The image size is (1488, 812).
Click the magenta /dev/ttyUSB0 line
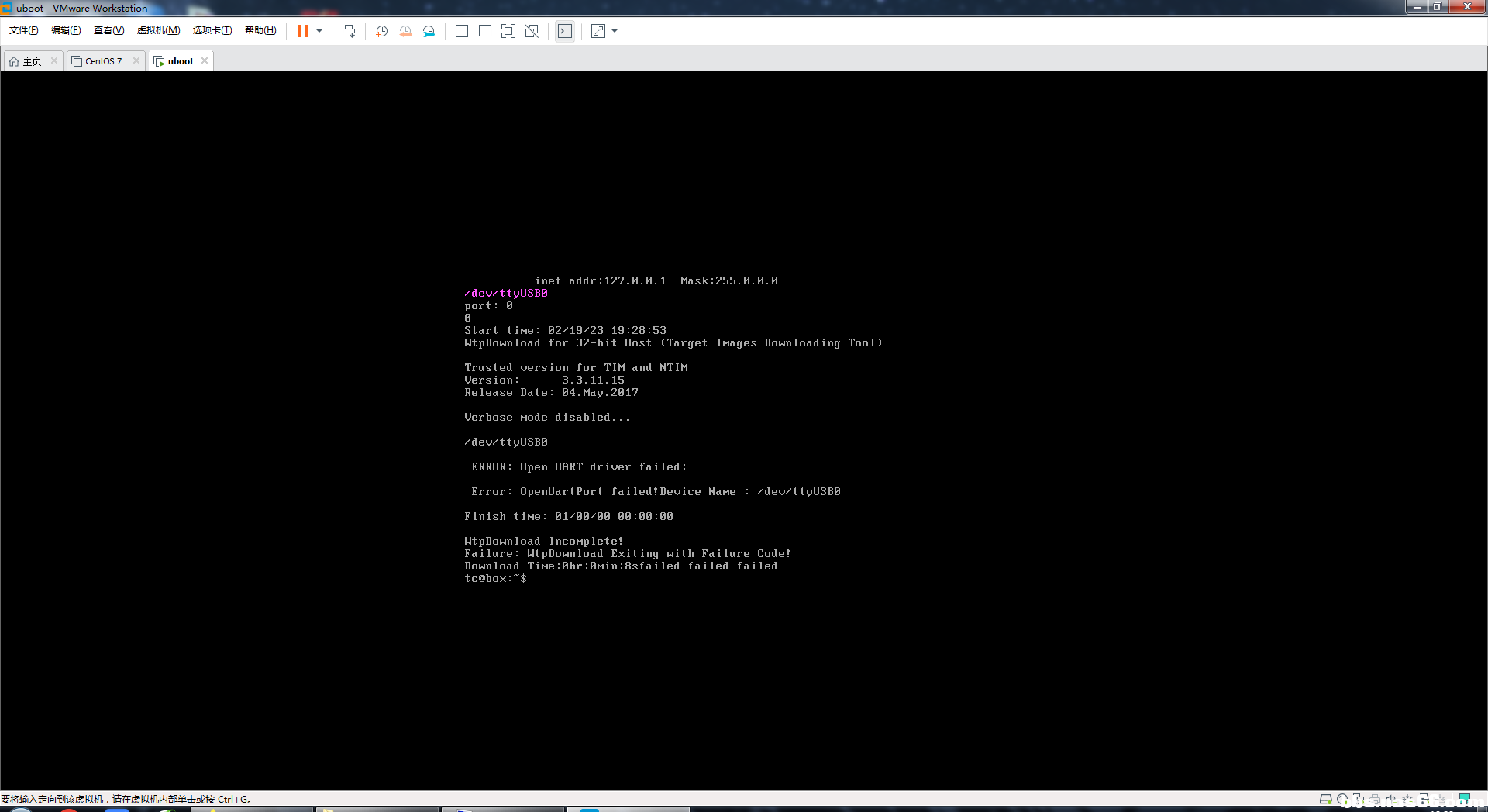tap(506, 294)
